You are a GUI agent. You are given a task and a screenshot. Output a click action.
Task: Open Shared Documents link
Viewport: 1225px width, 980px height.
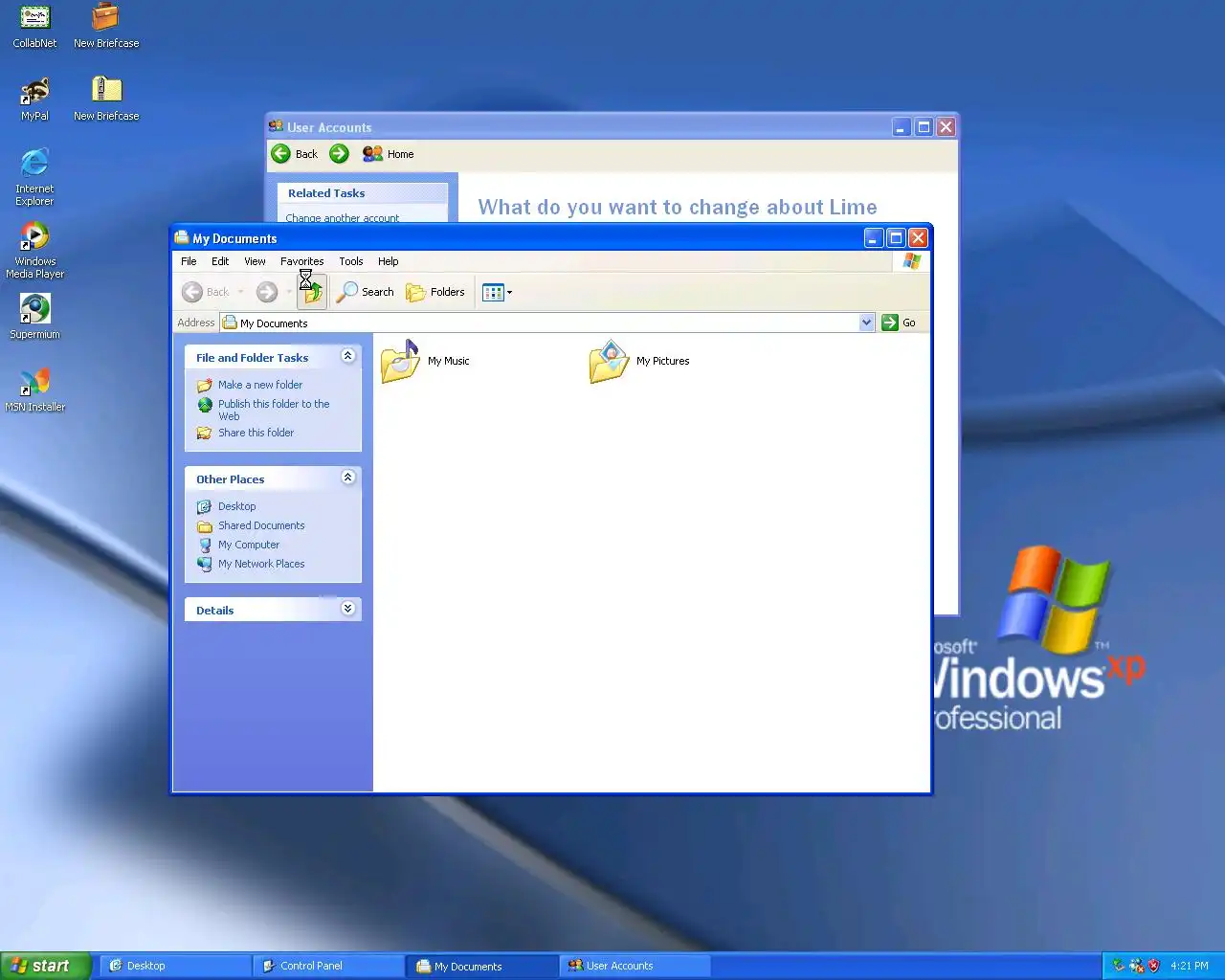click(261, 525)
